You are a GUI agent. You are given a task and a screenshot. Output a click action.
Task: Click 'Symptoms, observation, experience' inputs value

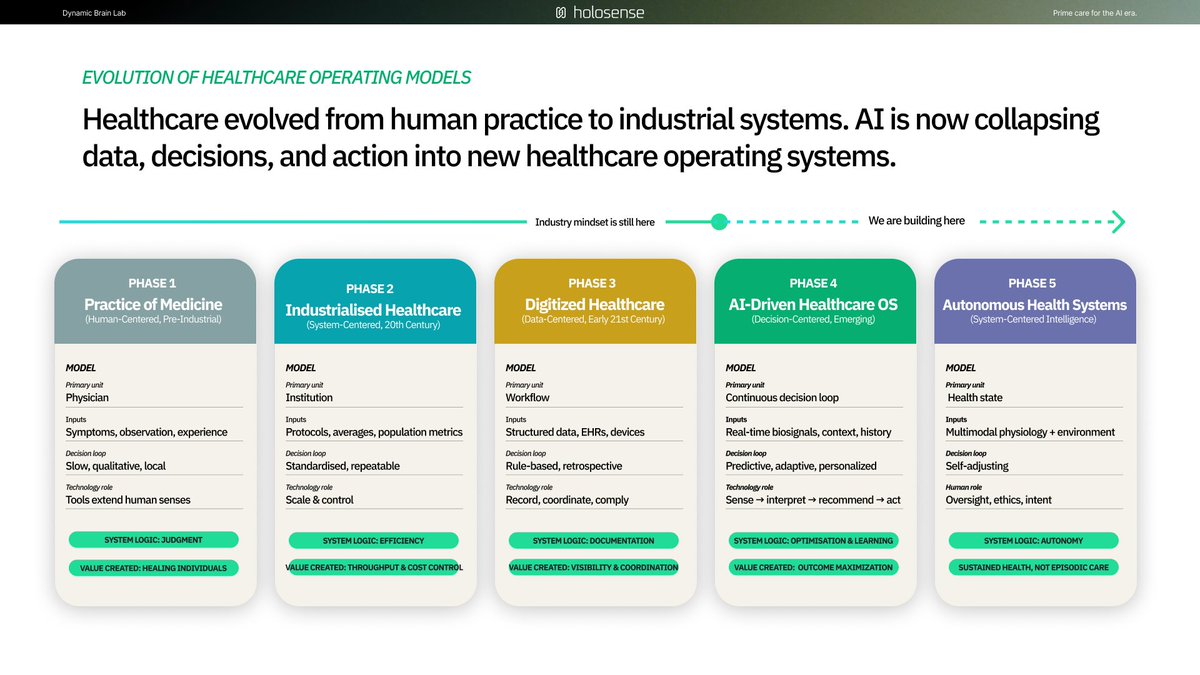(147, 432)
